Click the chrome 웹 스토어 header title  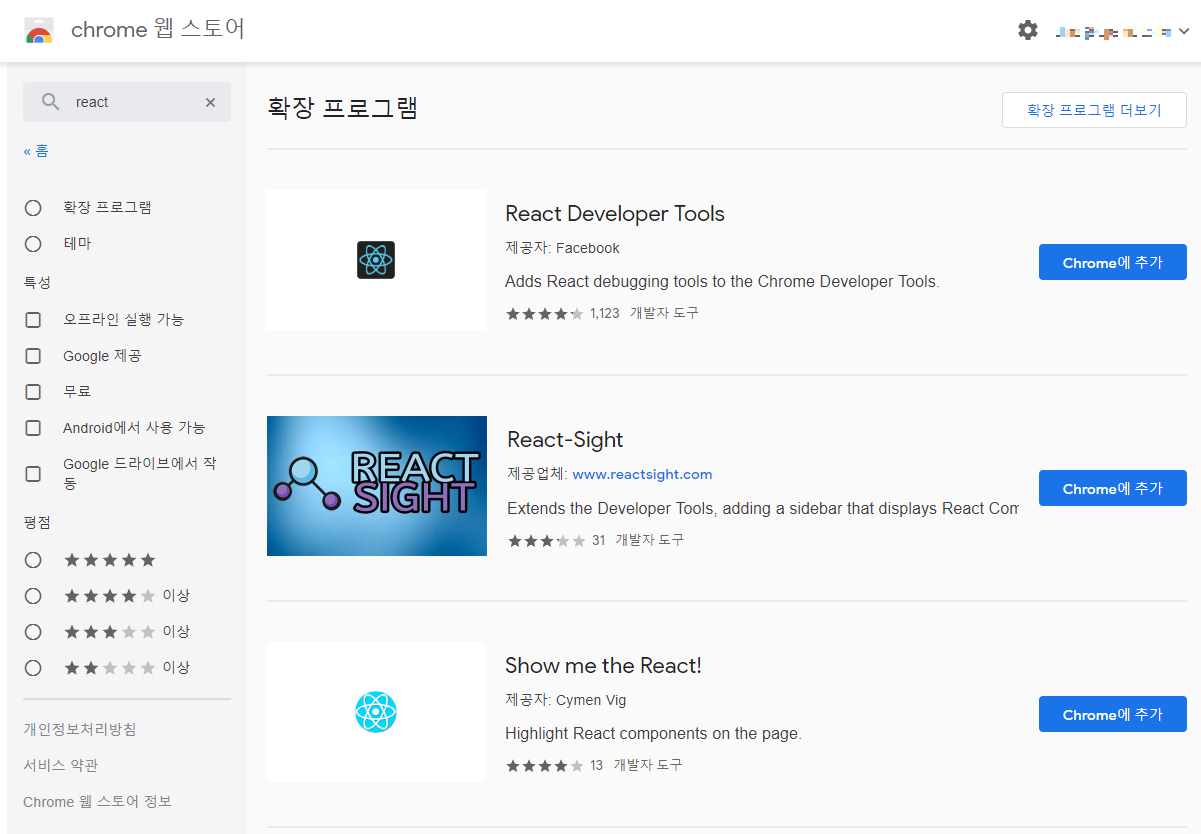click(158, 30)
